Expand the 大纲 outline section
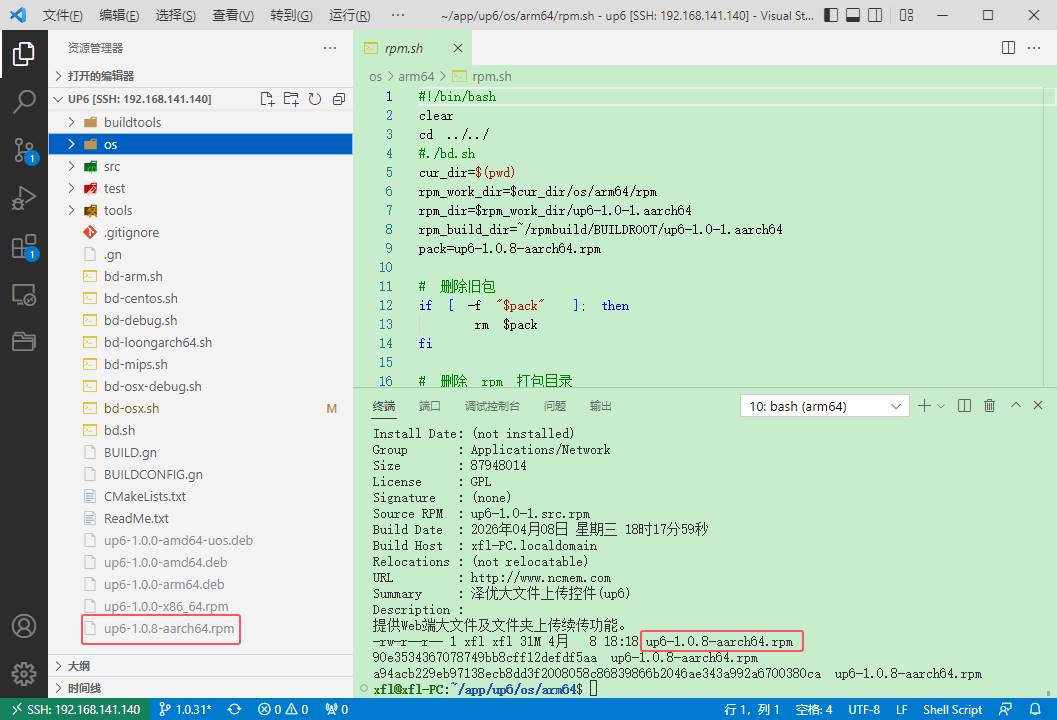The height and width of the screenshot is (720, 1057). 79,666
